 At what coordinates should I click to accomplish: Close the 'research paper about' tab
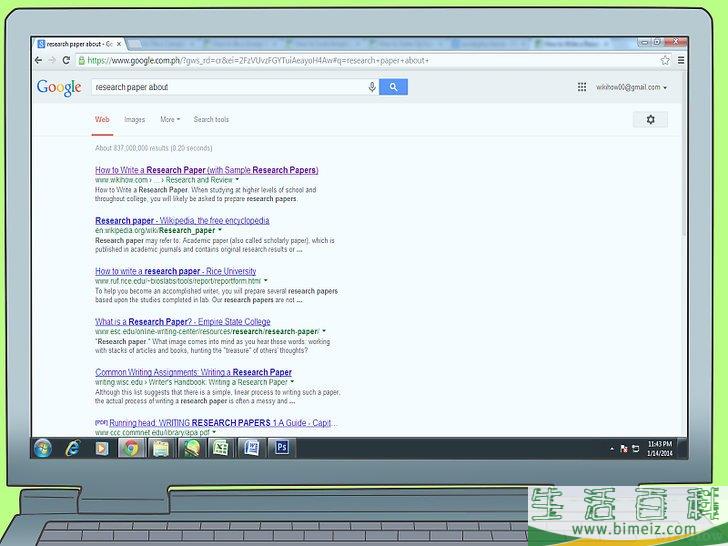point(119,44)
